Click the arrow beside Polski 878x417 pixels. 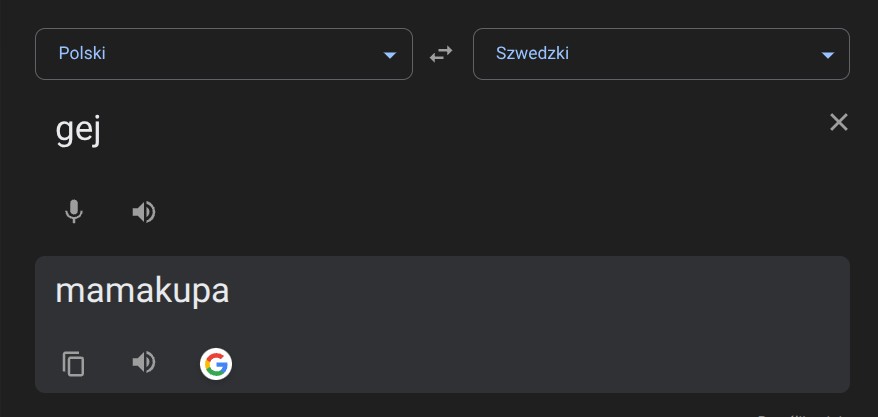point(390,55)
